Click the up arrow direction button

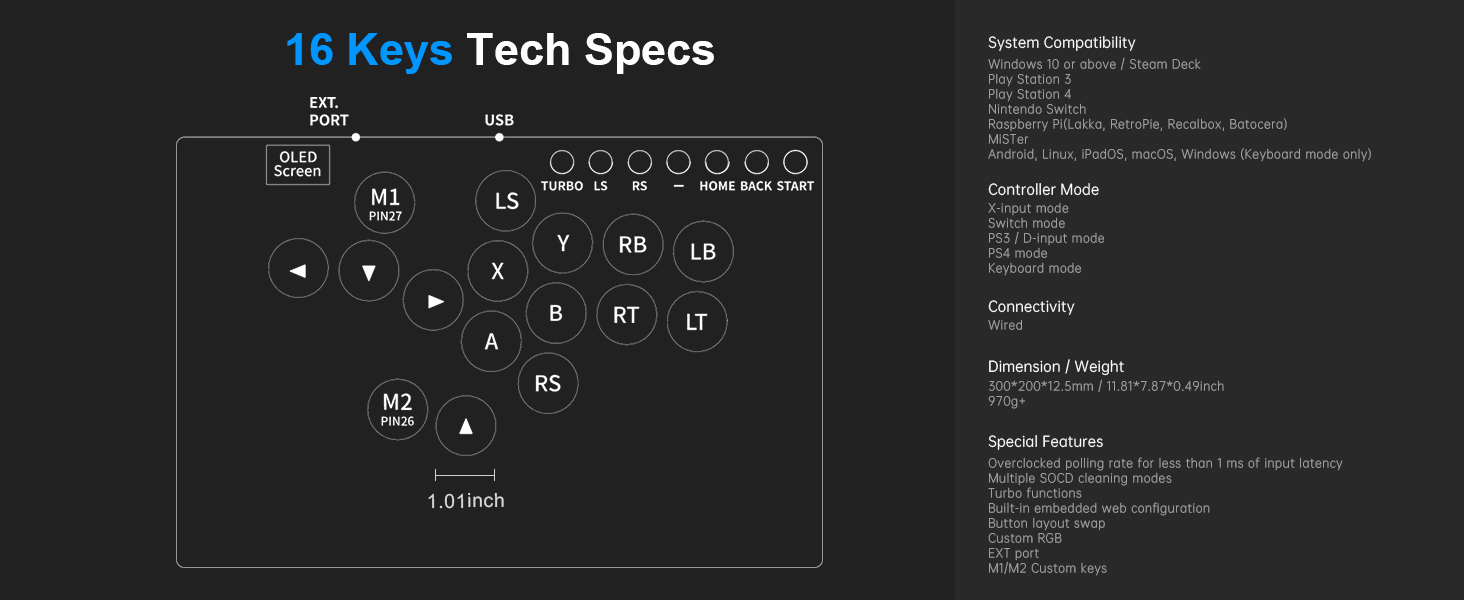point(466,425)
